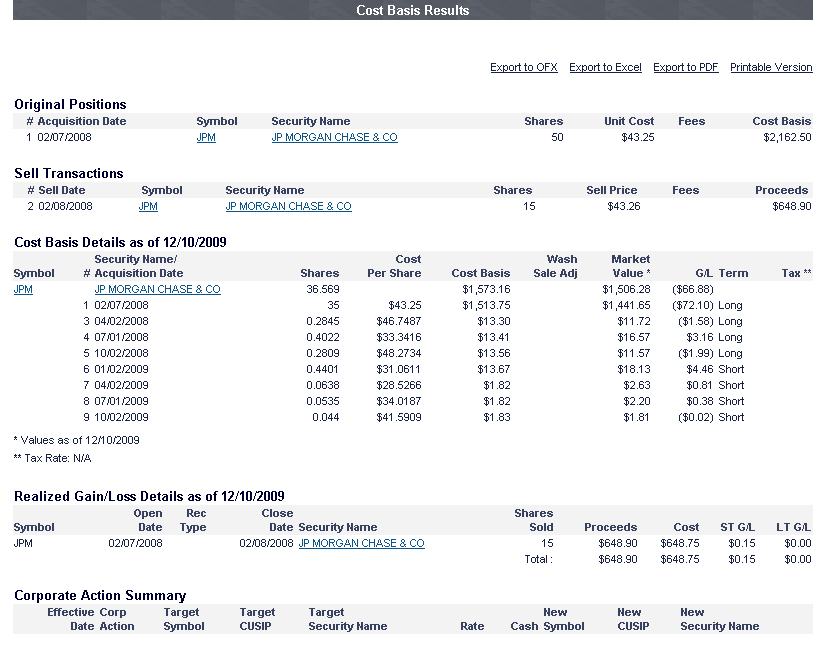Click cost per share "$33.3416"
Image resolution: width=838 pixels, height=647 pixels.
pos(399,337)
